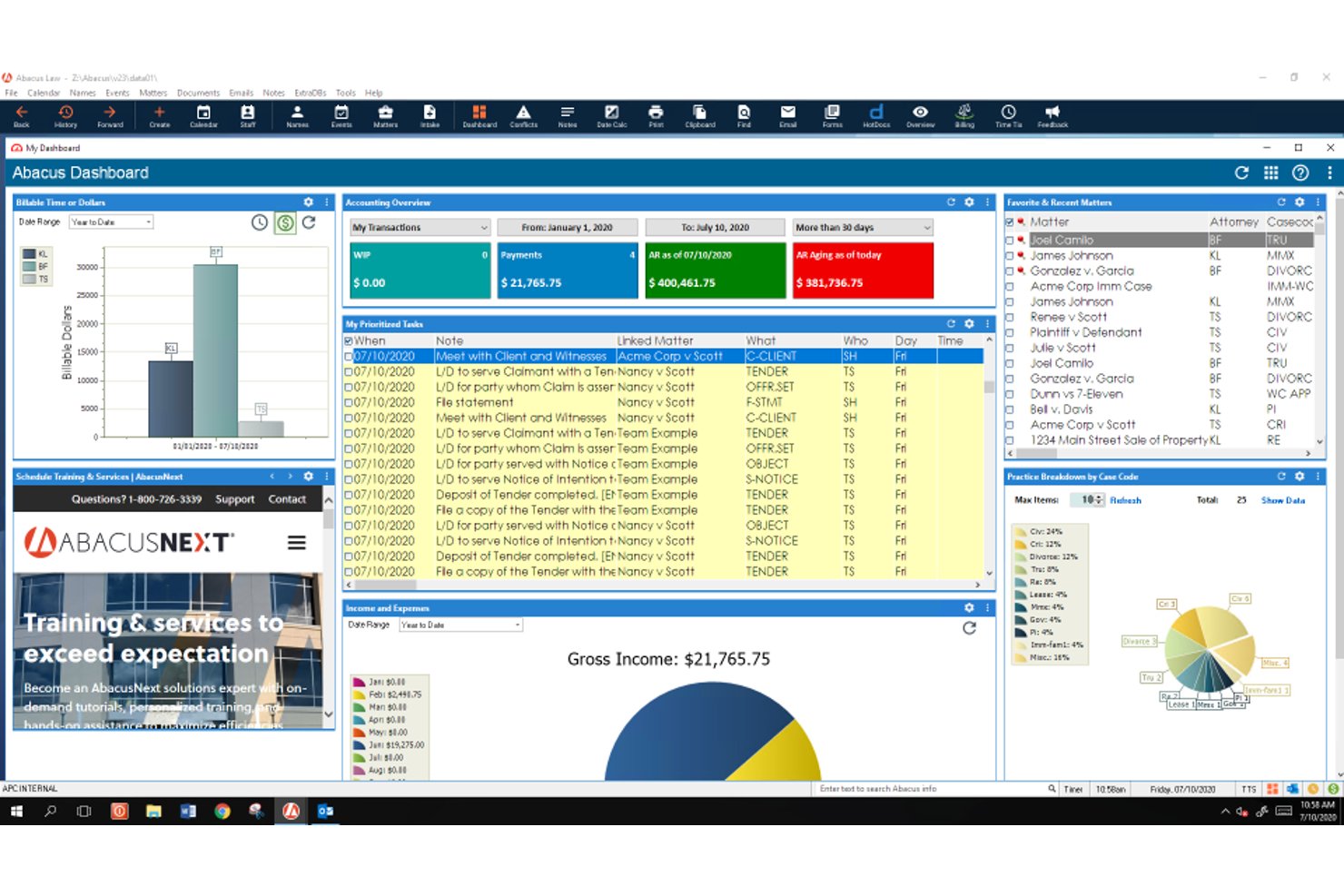Click the To: July 10, 2020 button
Viewport: 1344px width, 896px height.
coord(715,228)
